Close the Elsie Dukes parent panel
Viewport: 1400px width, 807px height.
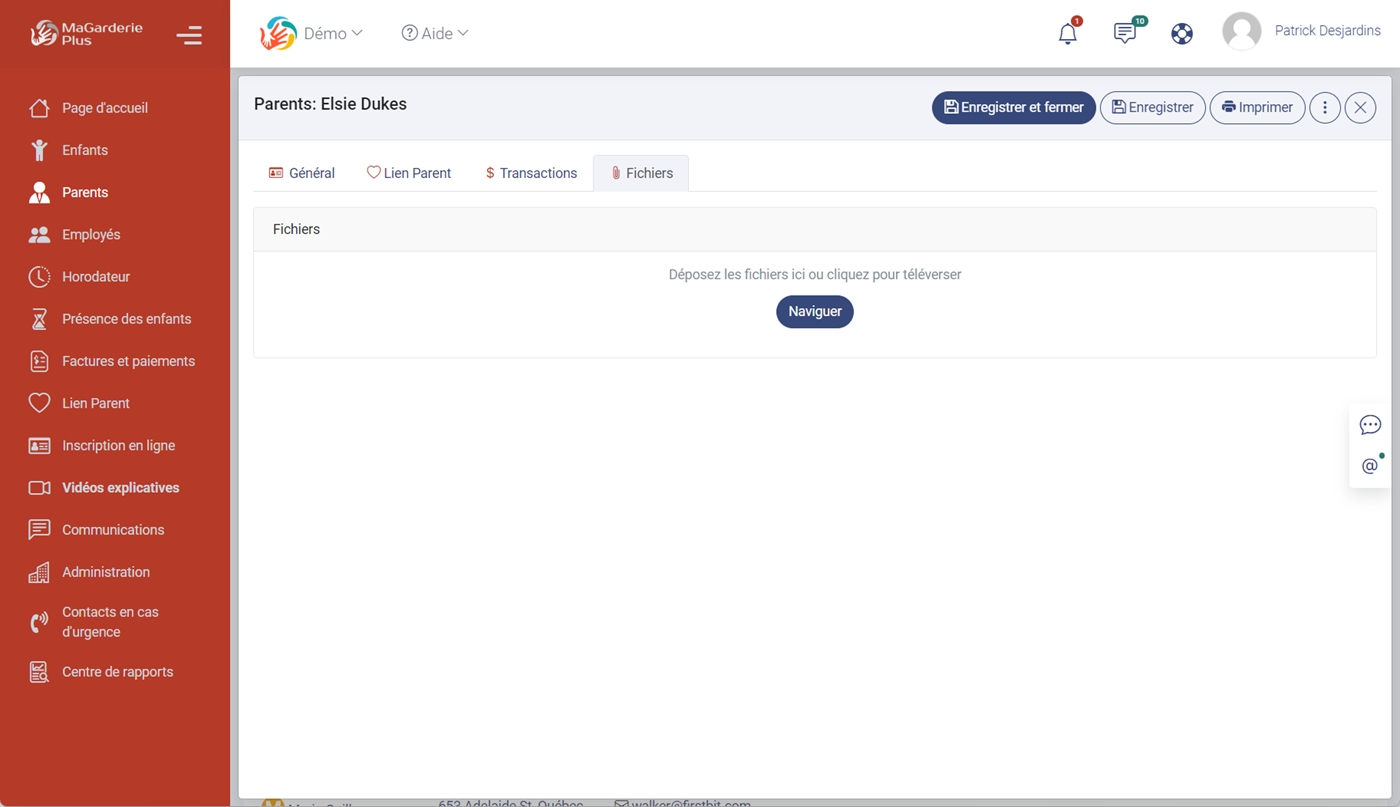click(1360, 108)
